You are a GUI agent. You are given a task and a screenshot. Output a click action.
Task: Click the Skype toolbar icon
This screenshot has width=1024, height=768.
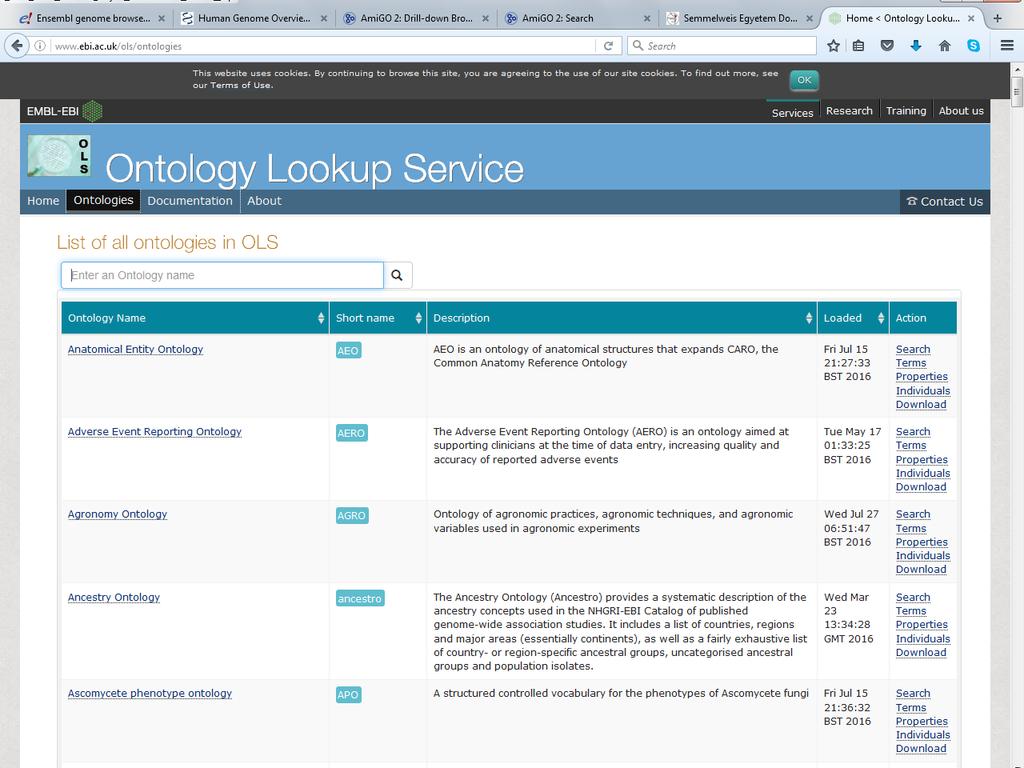974,46
